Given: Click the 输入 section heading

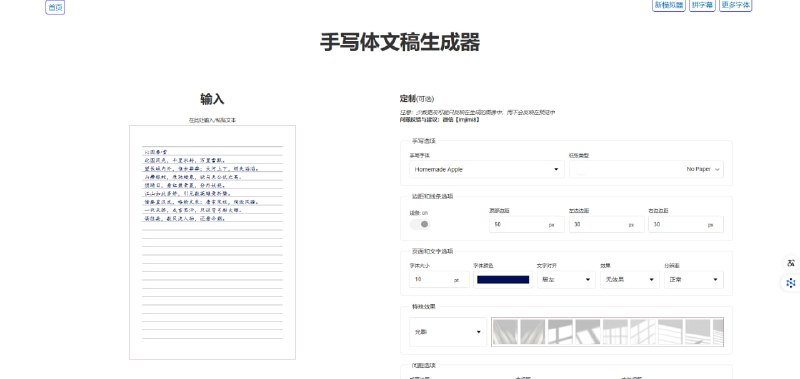Looking at the screenshot, I should (212, 99).
